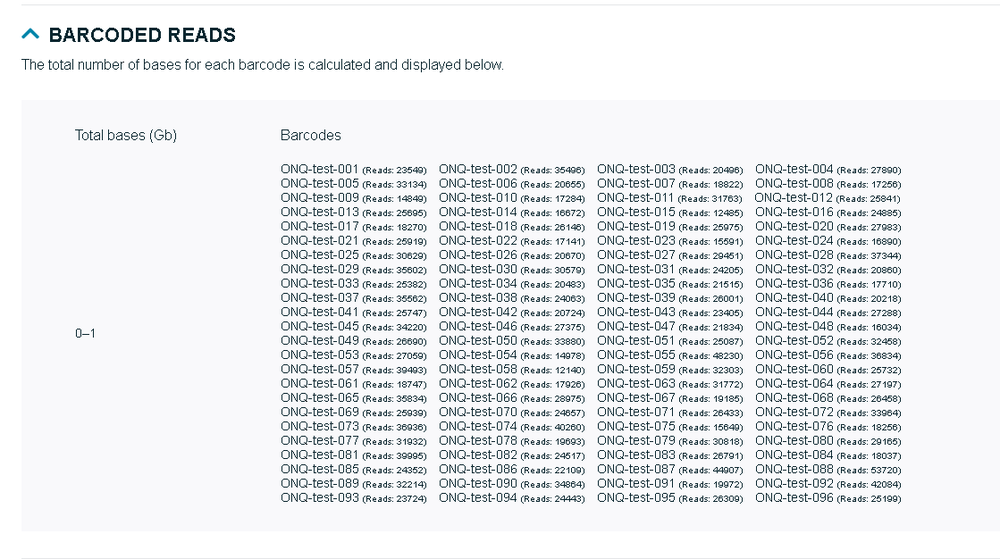Screen dimensions: 1000x559
Task: Select the Total bases (Gb) column header
Action: [x=126, y=135]
